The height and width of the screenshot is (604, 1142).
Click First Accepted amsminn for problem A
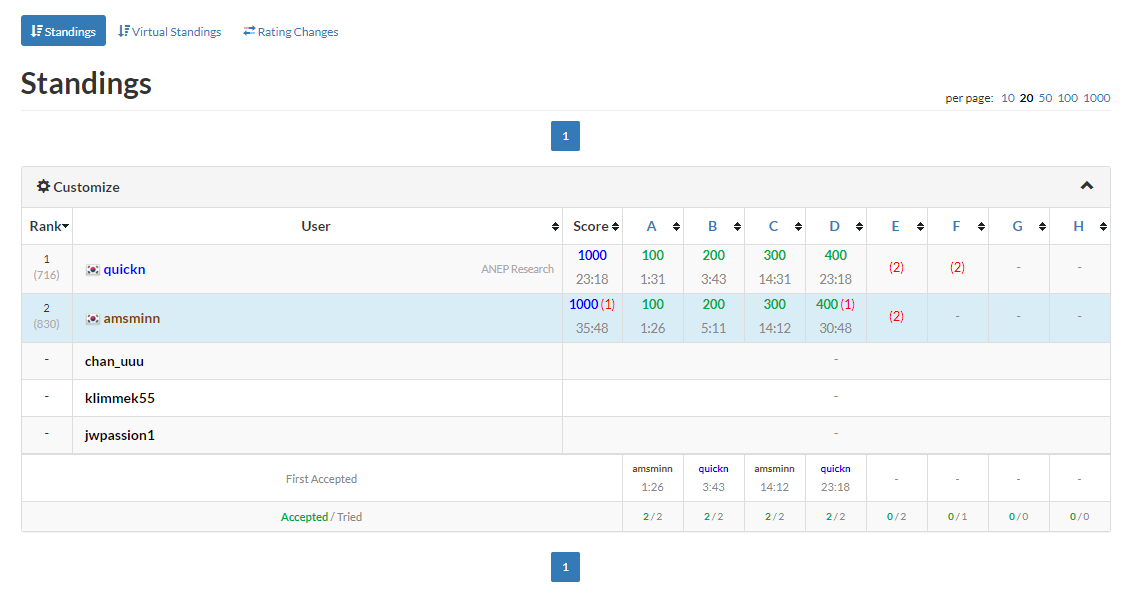pos(653,468)
